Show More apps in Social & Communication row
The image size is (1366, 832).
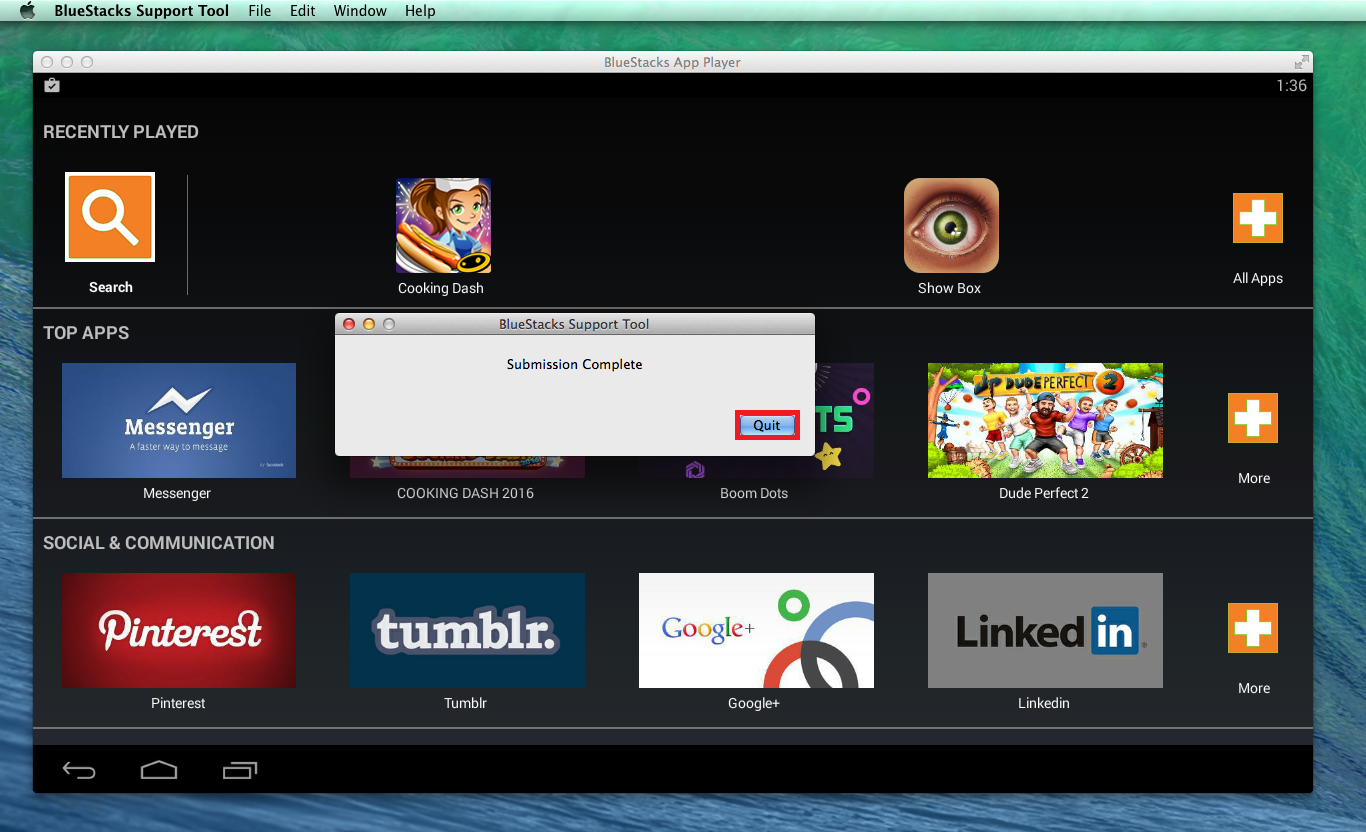pyautogui.click(x=1253, y=628)
